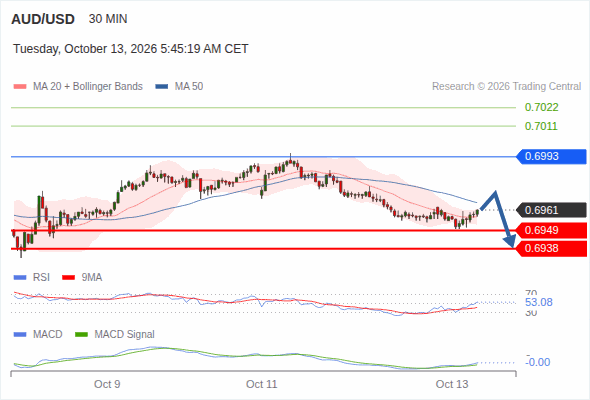Click the MA 50 blue legend swatch
The height and width of the screenshot is (400, 590).
162,87
